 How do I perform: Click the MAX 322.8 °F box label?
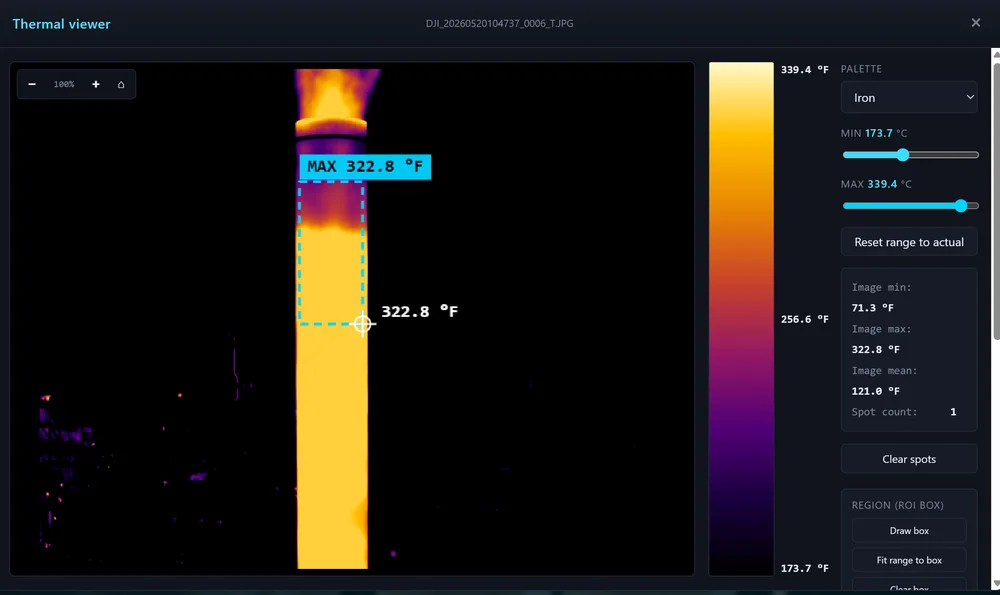[365, 167]
